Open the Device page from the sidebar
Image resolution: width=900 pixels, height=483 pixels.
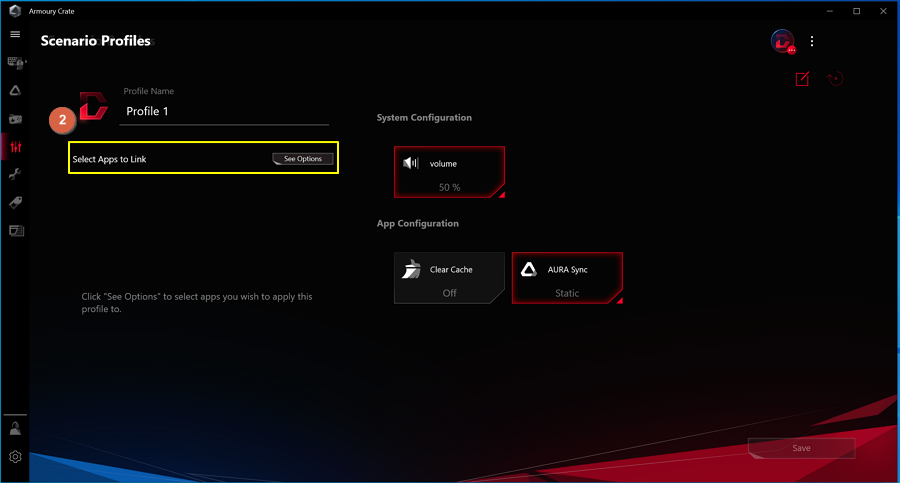(16, 63)
